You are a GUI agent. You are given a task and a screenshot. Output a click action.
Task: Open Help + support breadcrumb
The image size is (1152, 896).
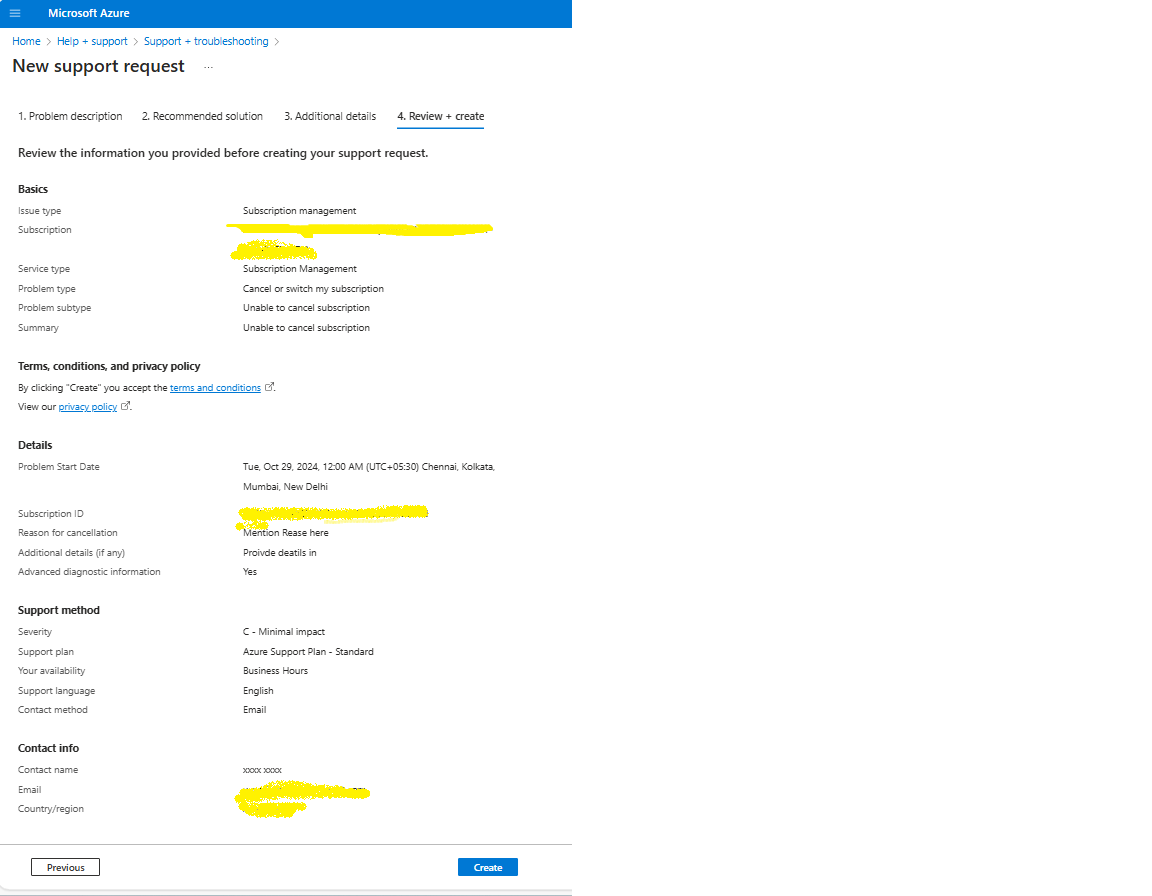tap(92, 41)
